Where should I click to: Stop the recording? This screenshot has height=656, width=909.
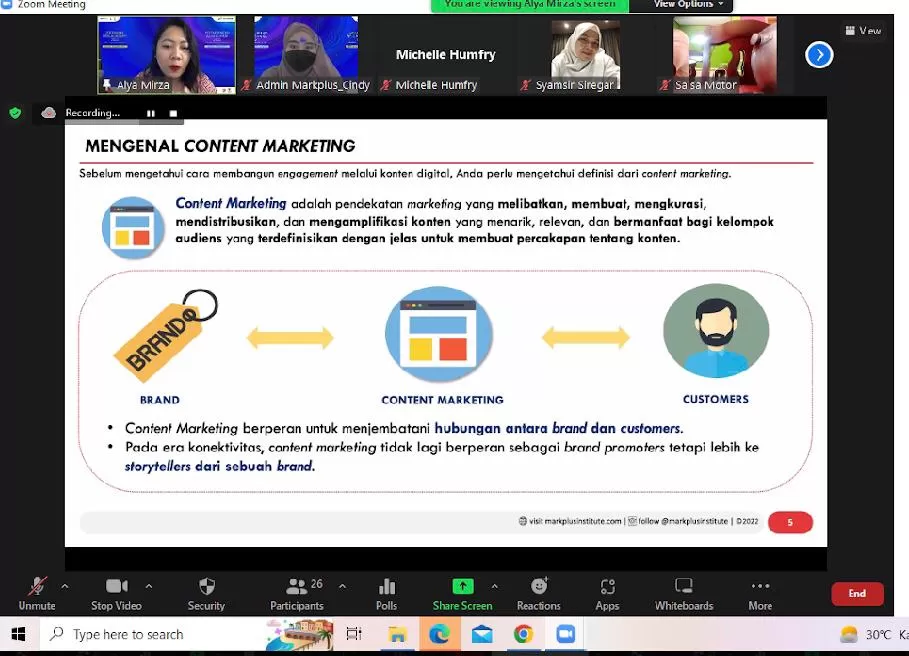pos(173,114)
